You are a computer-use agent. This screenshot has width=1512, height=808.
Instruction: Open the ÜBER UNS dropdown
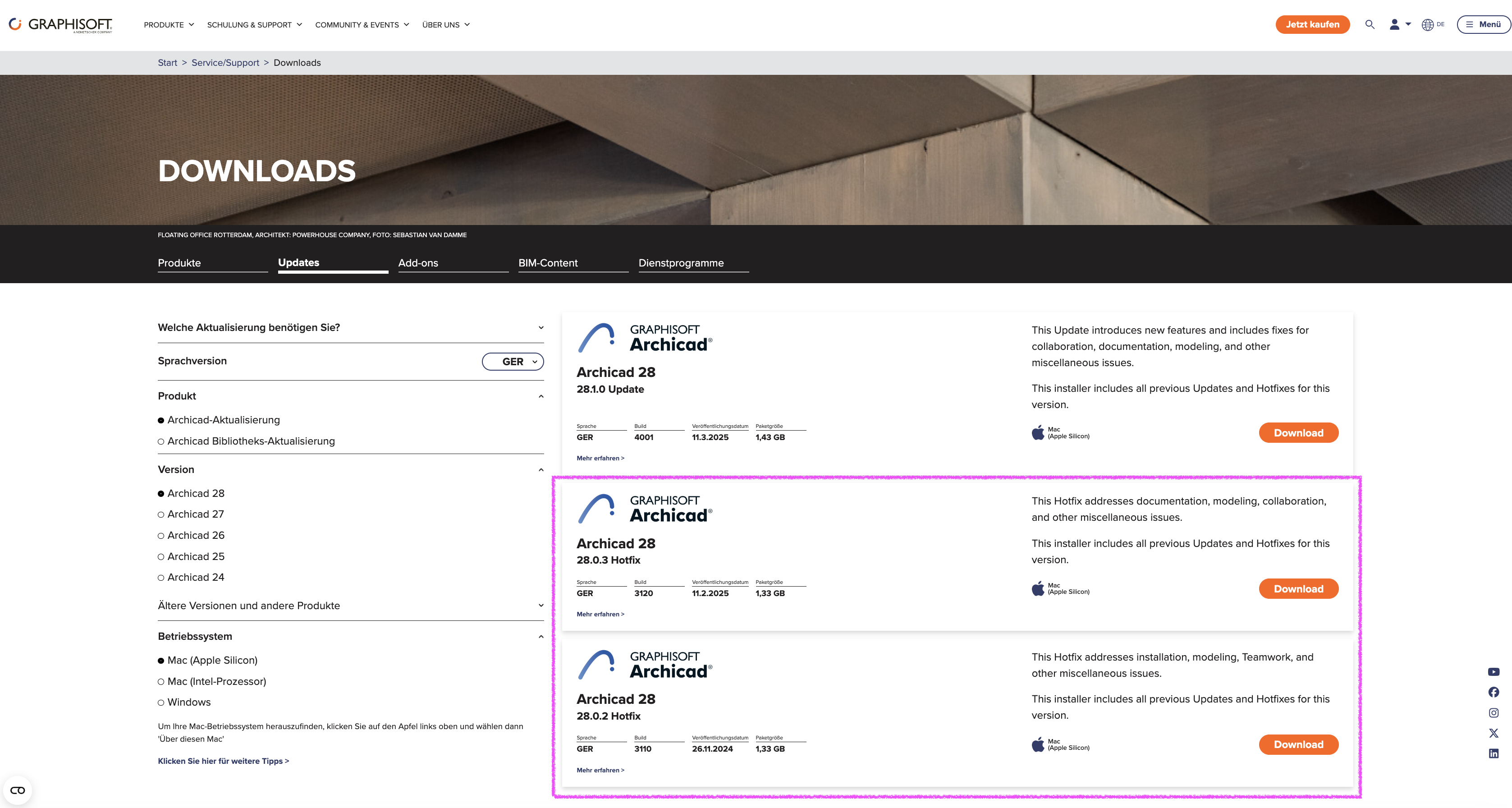point(446,25)
